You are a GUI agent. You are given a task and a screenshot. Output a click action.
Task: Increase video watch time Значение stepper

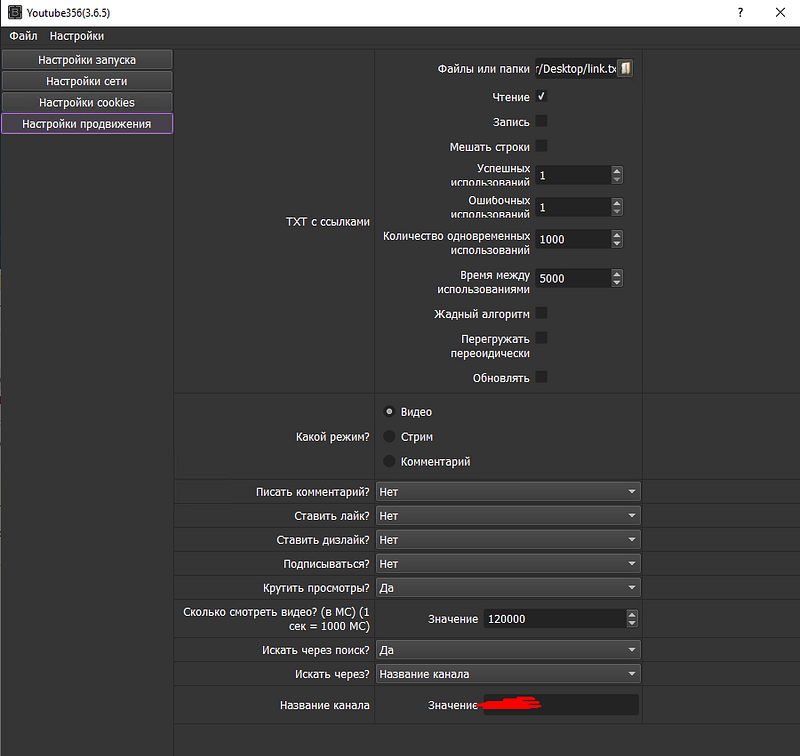pos(632,615)
